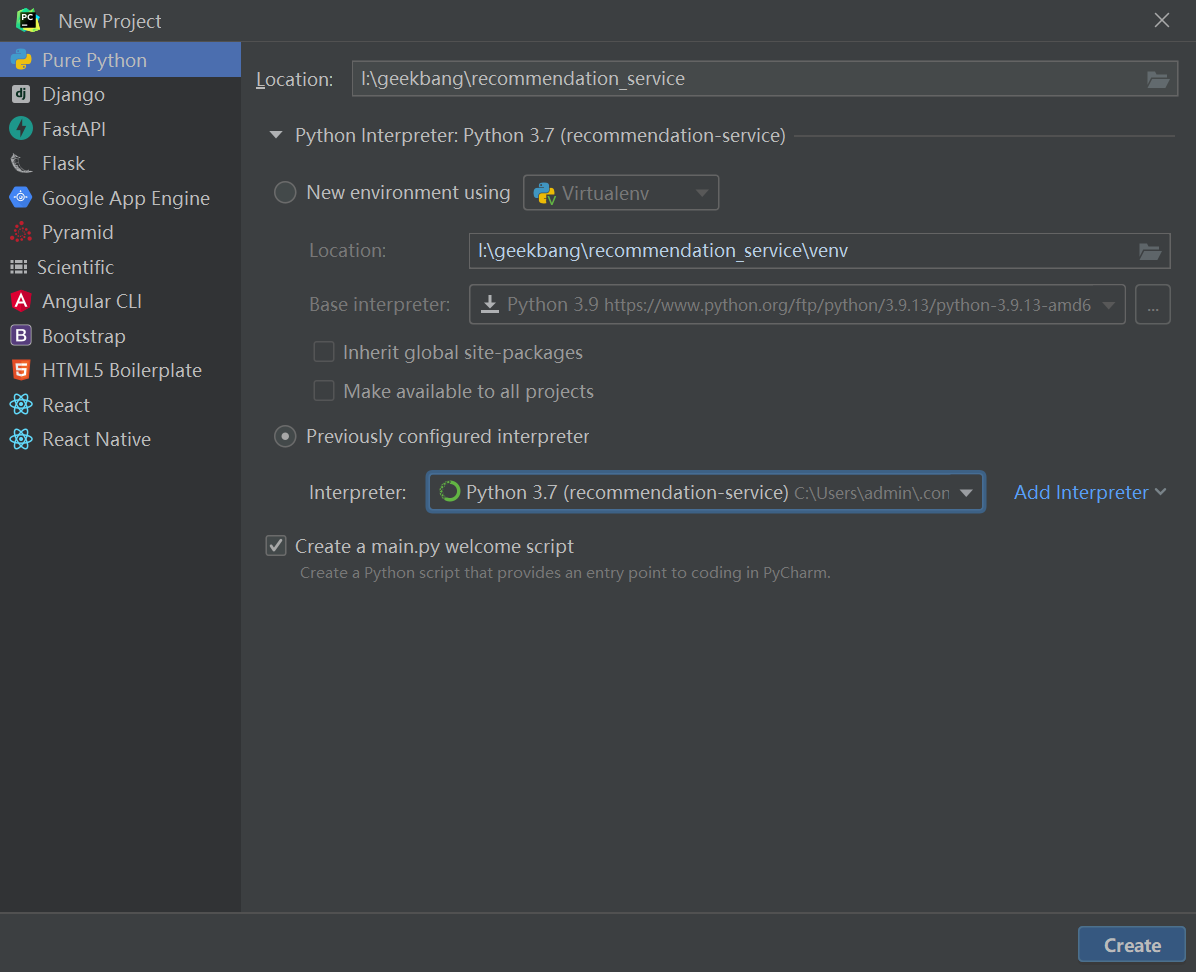Select Previously configured interpreter radio button
Viewport: 1196px width, 972px height.
click(x=285, y=436)
